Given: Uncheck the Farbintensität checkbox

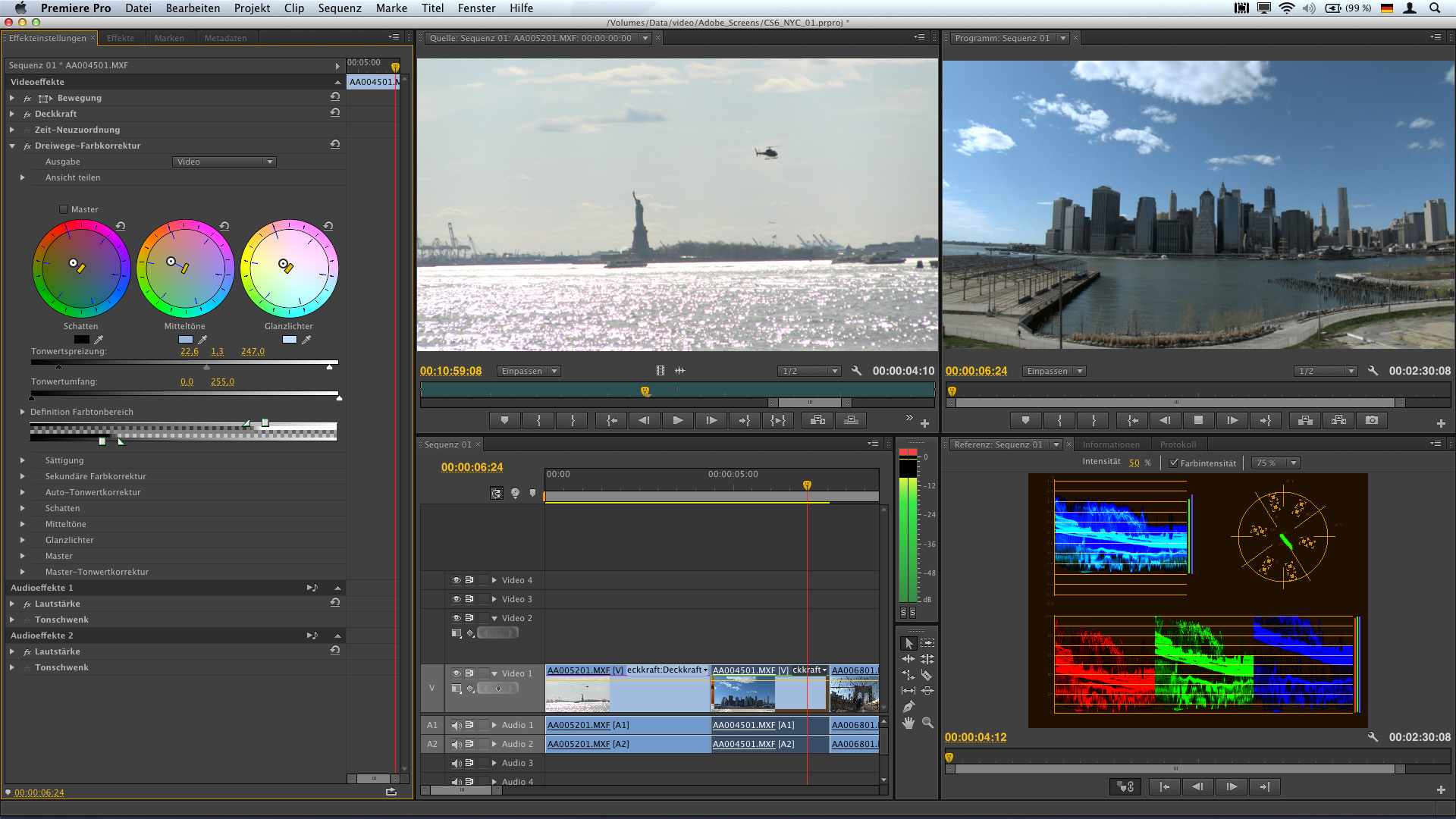Looking at the screenshot, I should [1174, 463].
